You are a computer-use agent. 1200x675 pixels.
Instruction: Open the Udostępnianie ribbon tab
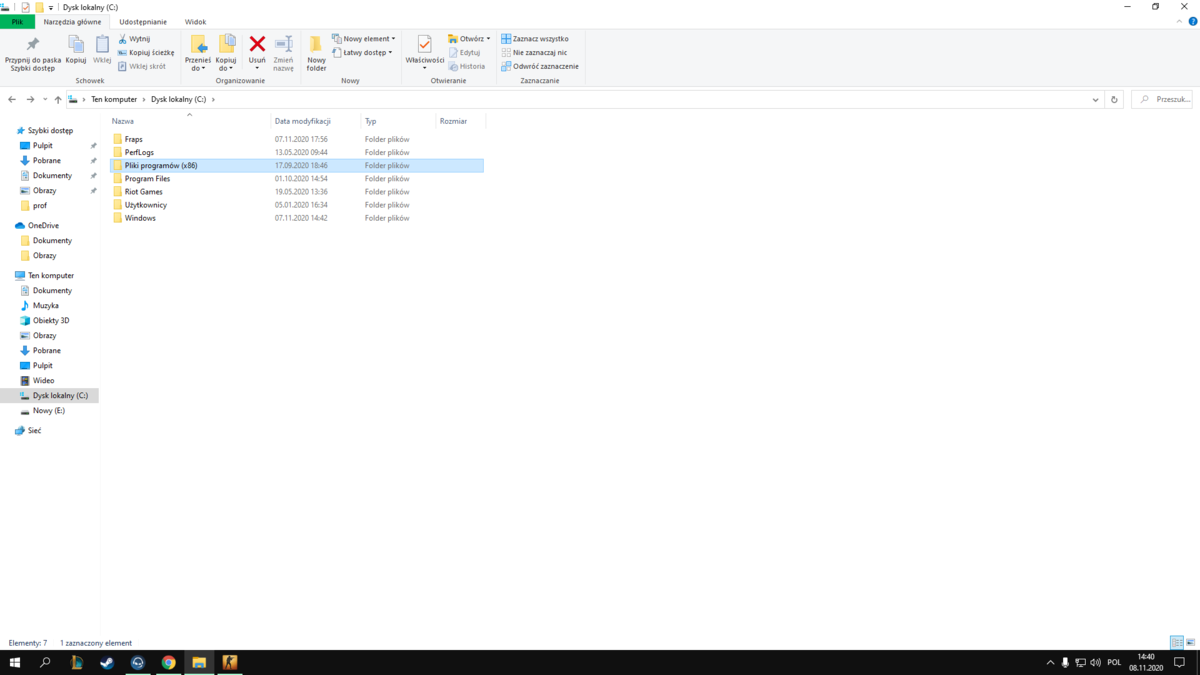143,21
